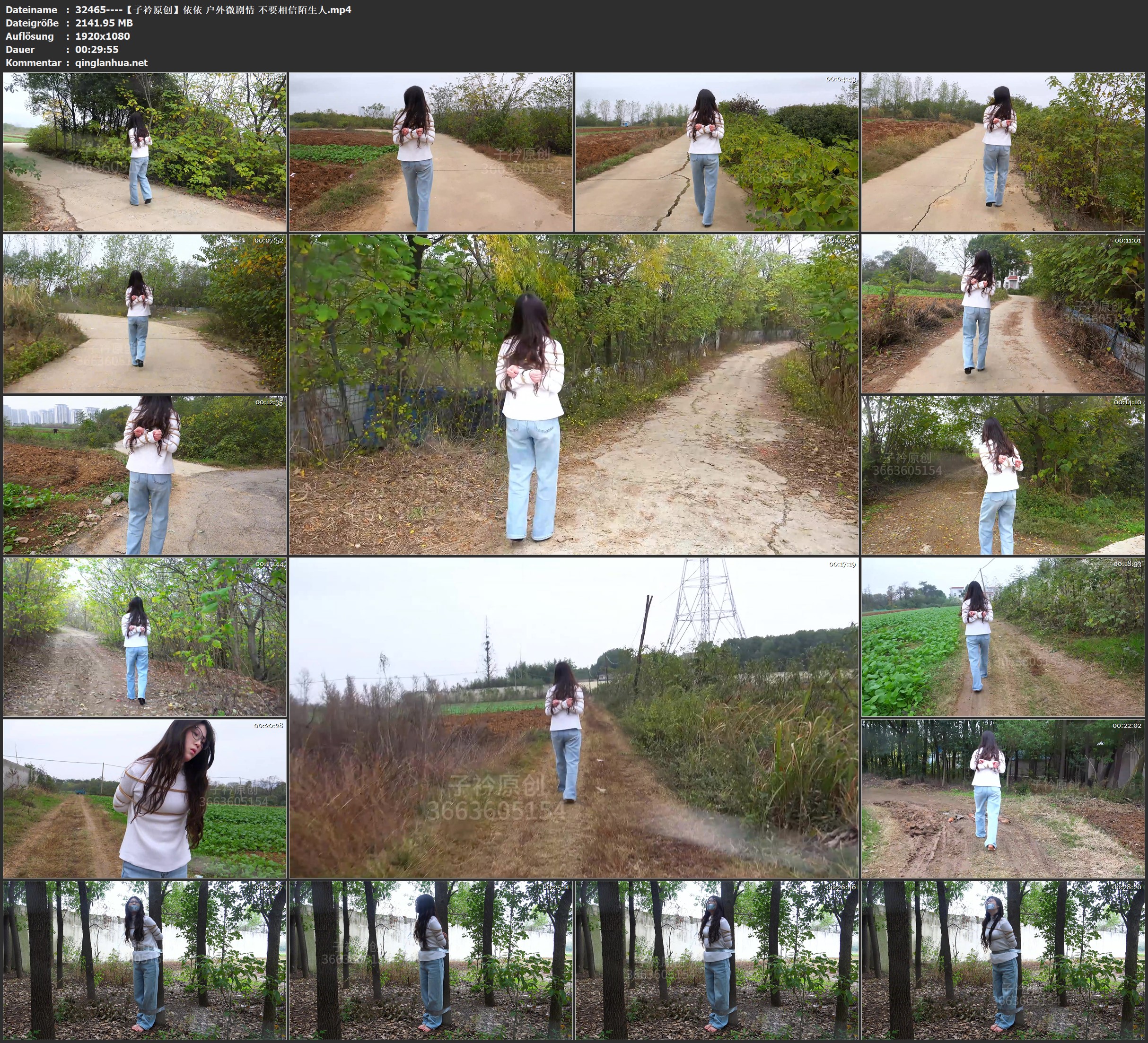The height and width of the screenshot is (1043, 1148).
Task: Open the thumbnail at 00:22:02
Action: 1003,798
